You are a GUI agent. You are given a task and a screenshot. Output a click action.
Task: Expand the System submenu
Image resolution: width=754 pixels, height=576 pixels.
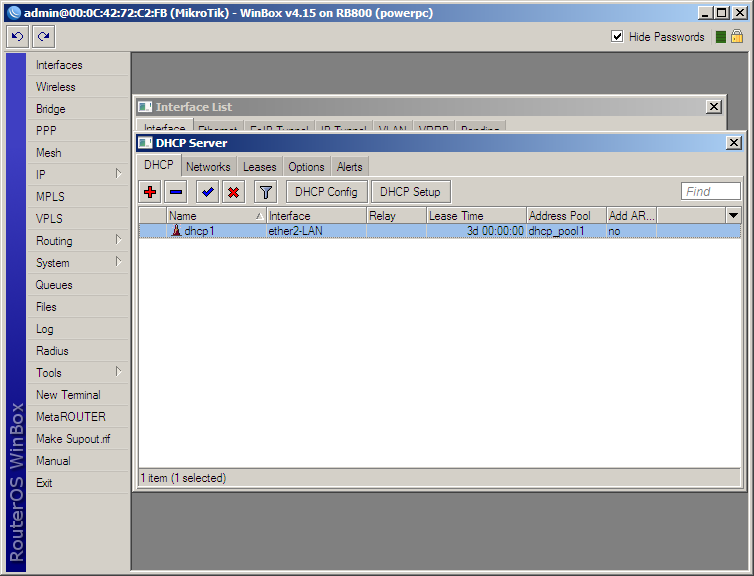click(x=119, y=262)
